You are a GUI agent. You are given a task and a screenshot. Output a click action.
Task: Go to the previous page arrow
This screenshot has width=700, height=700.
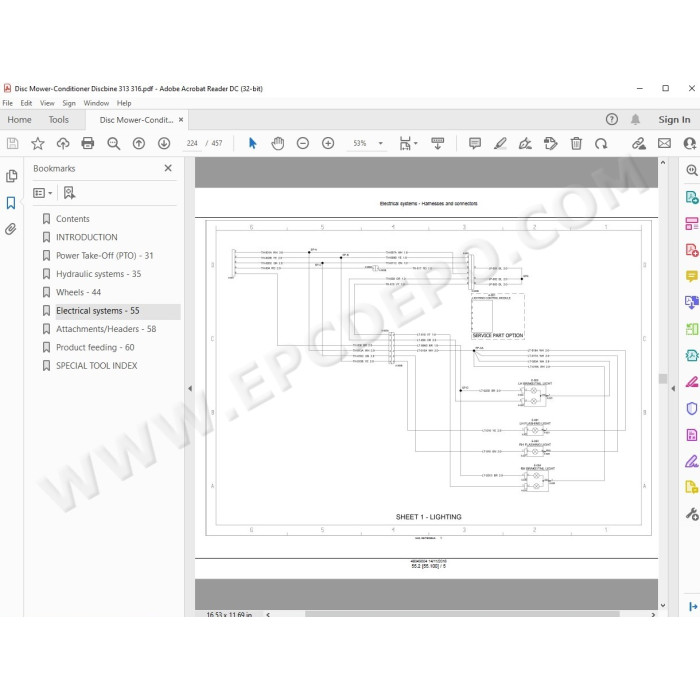pos(139,143)
